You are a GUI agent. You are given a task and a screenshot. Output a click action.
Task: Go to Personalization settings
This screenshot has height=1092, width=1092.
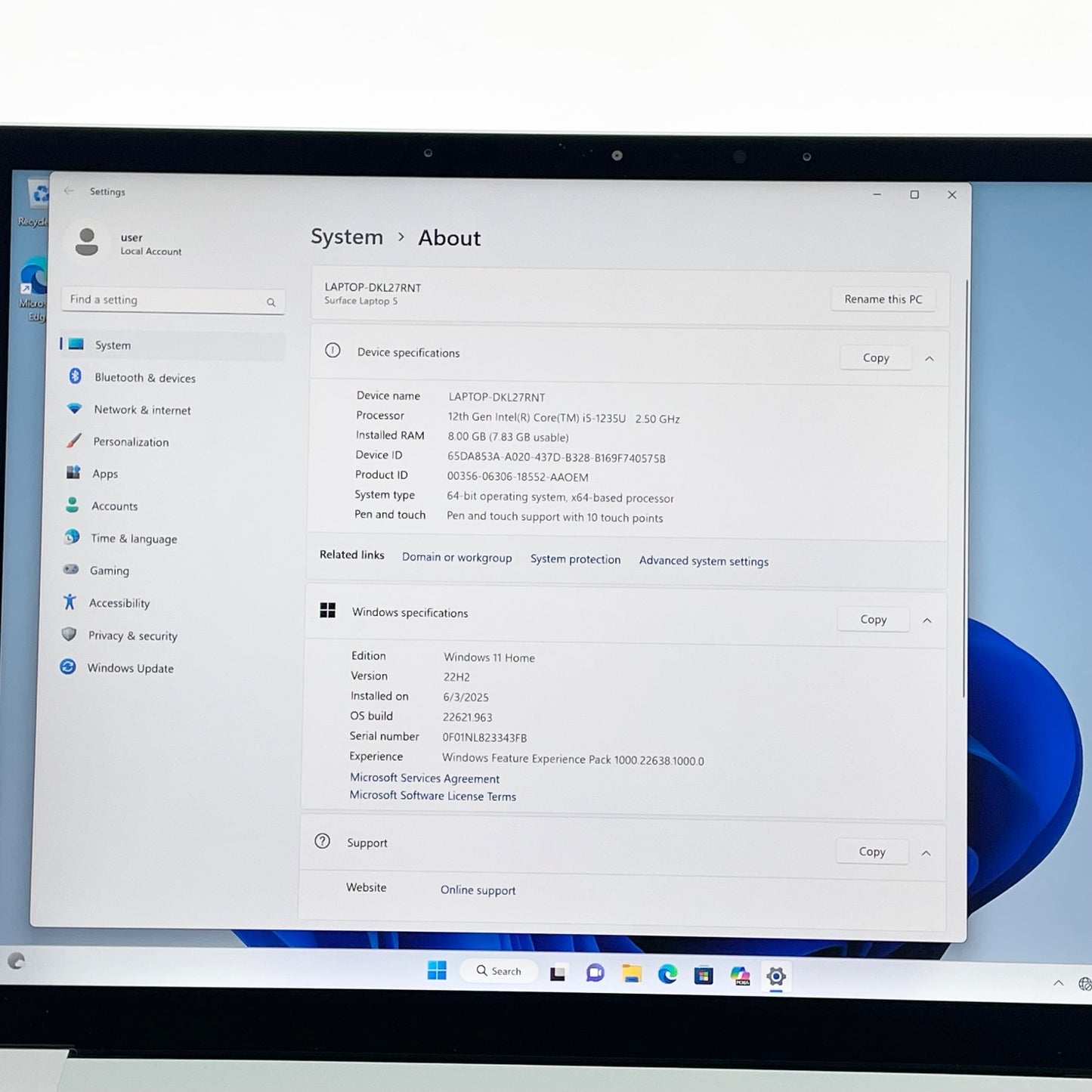point(131,442)
